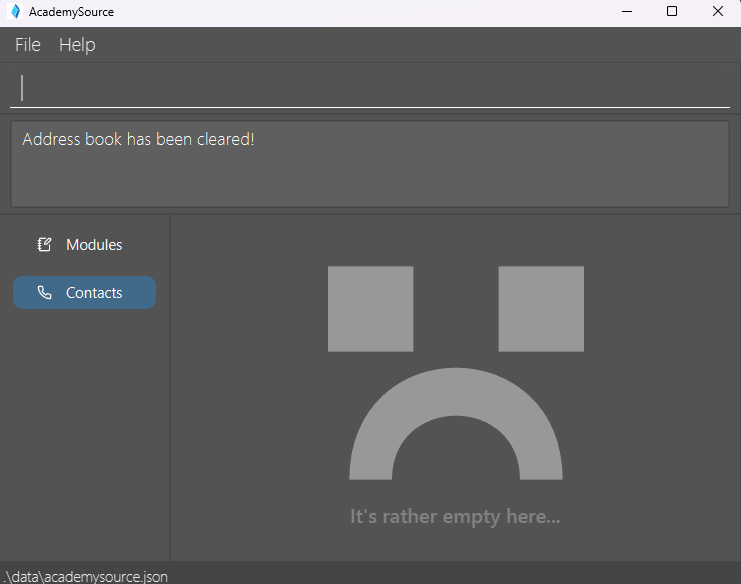Close the AcademySource window

pyautogui.click(x=718, y=12)
